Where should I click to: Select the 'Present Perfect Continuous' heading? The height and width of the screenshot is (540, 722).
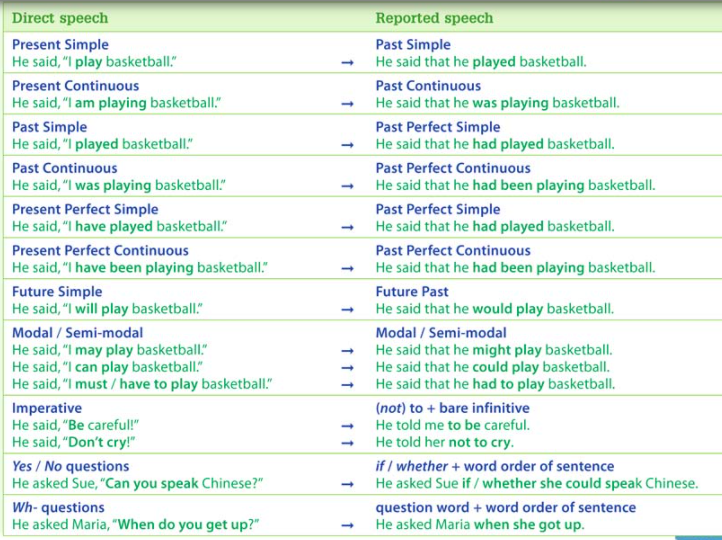(x=100, y=250)
